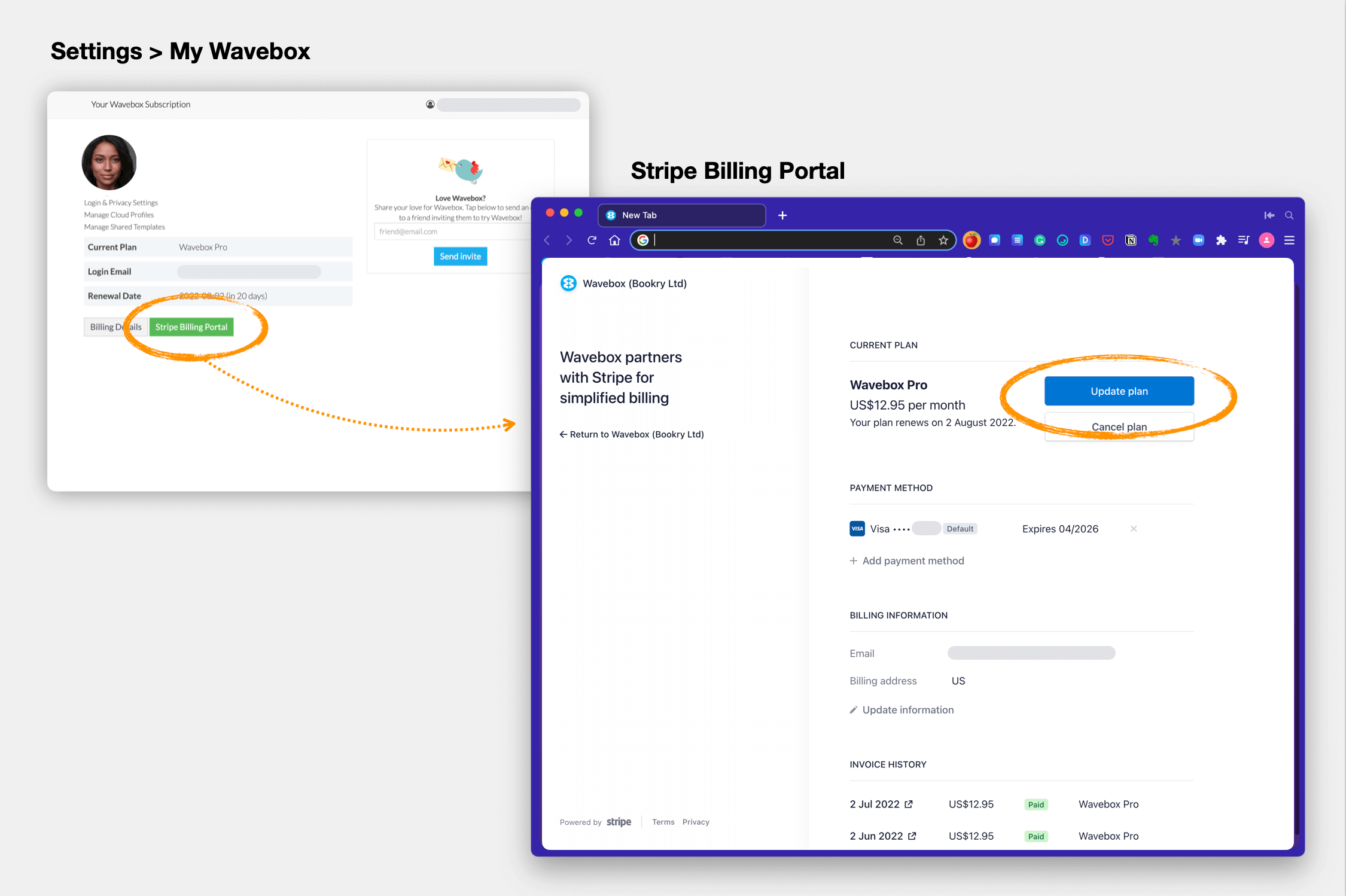Open the Pocket extension

coord(1108,240)
